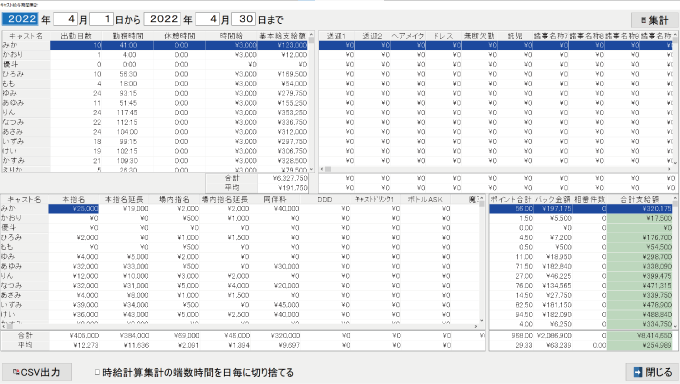Click the 送迎1 column header
This screenshot has height=384, width=680.
pos(337,36)
